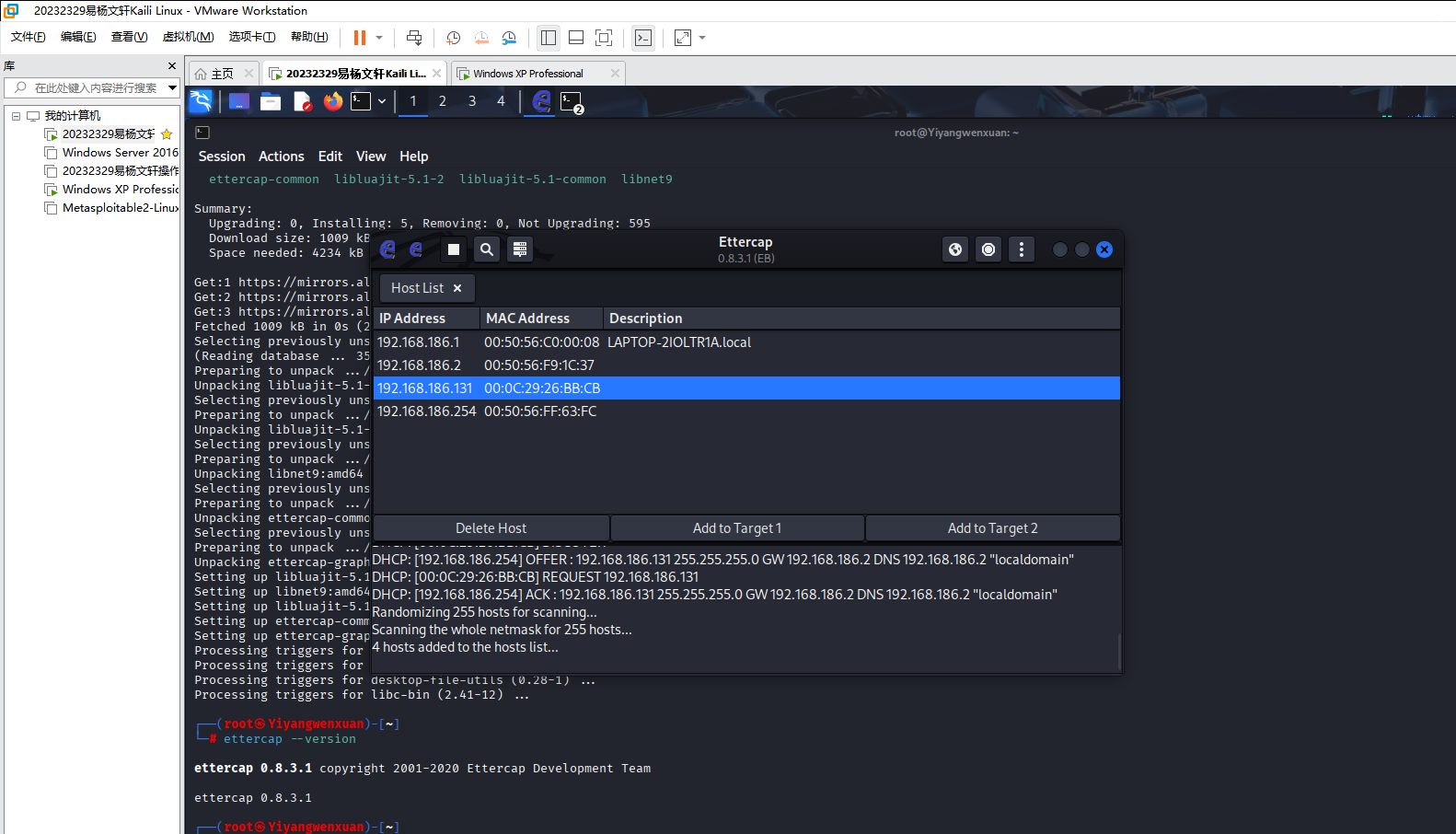
Task: Expand the VMware power options dropdown arrow
Action: pyautogui.click(x=379, y=38)
